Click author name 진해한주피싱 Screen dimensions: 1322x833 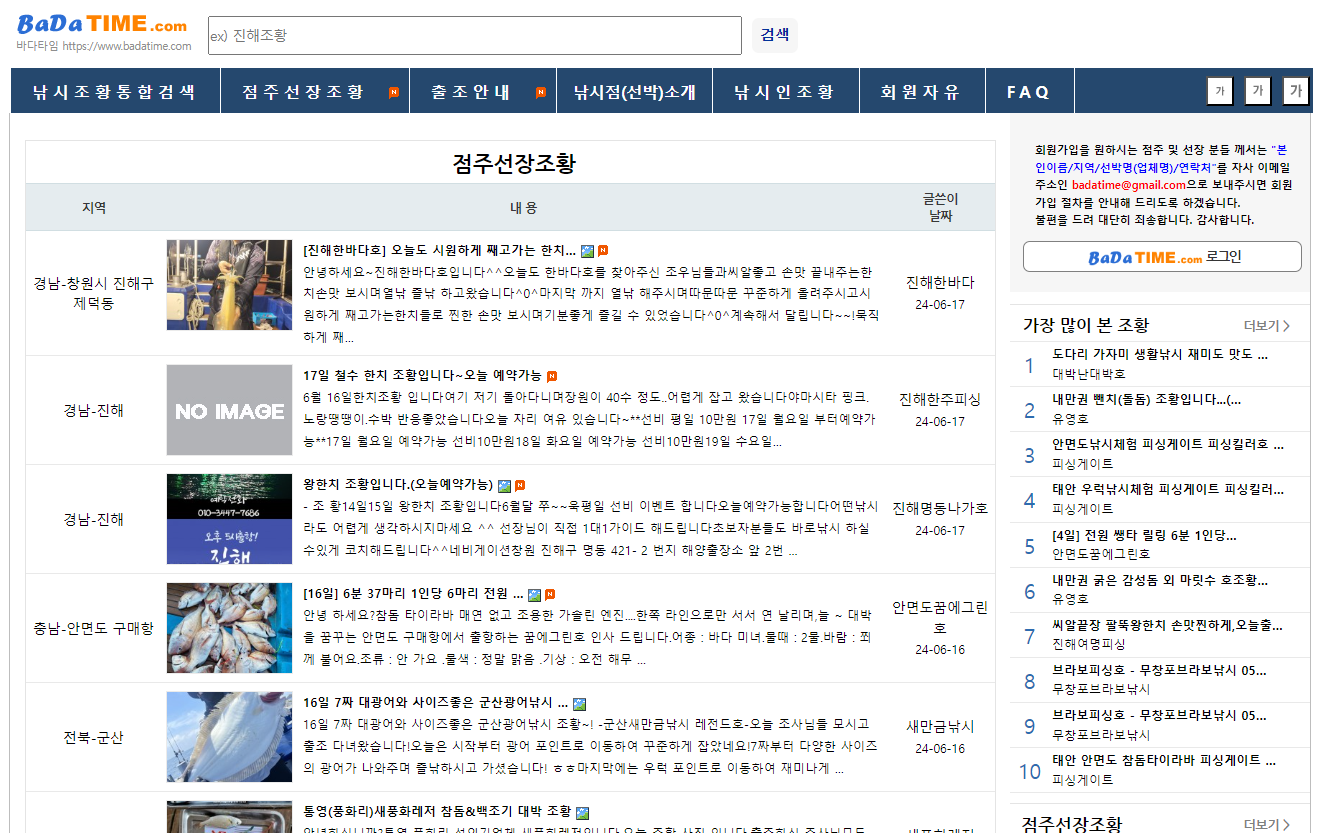pos(940,399)
